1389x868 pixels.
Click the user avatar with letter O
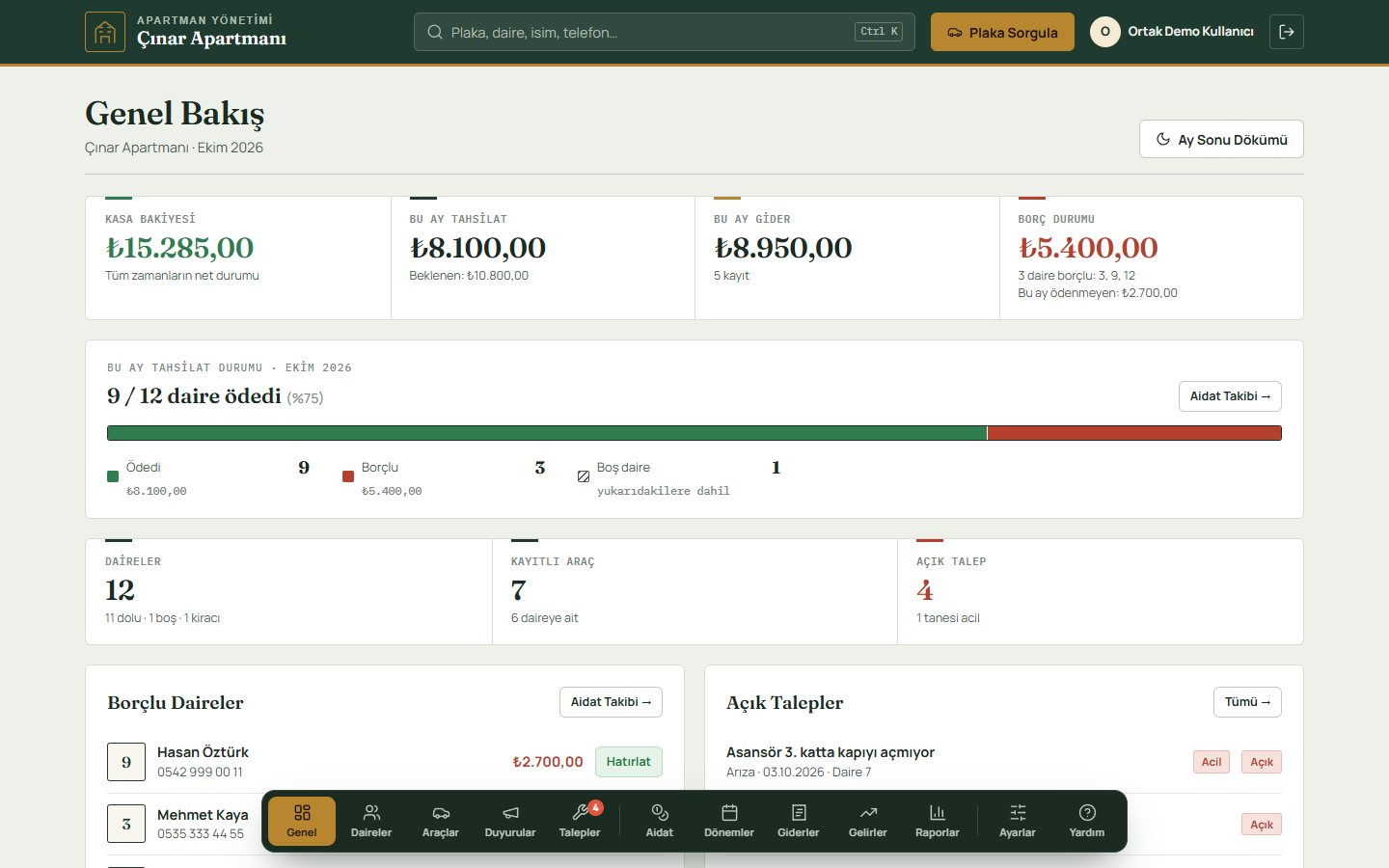tap(1105, 32)
